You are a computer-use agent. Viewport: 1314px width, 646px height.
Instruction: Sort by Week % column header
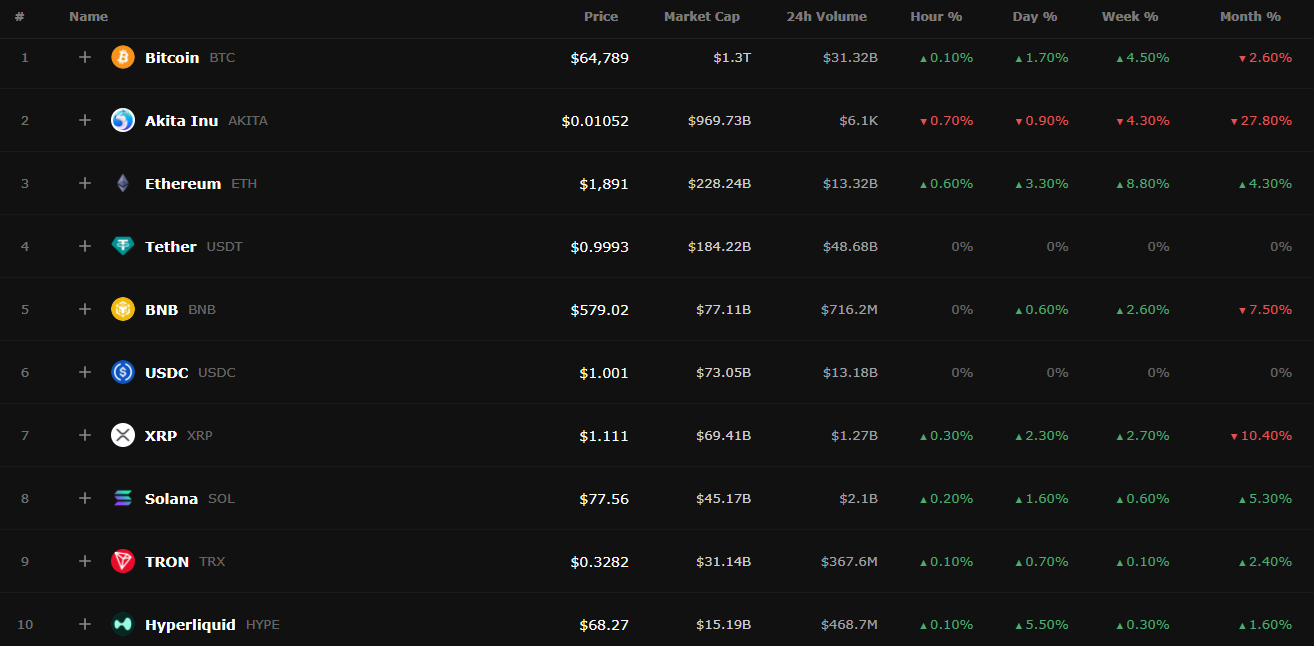pos(1130,16)
